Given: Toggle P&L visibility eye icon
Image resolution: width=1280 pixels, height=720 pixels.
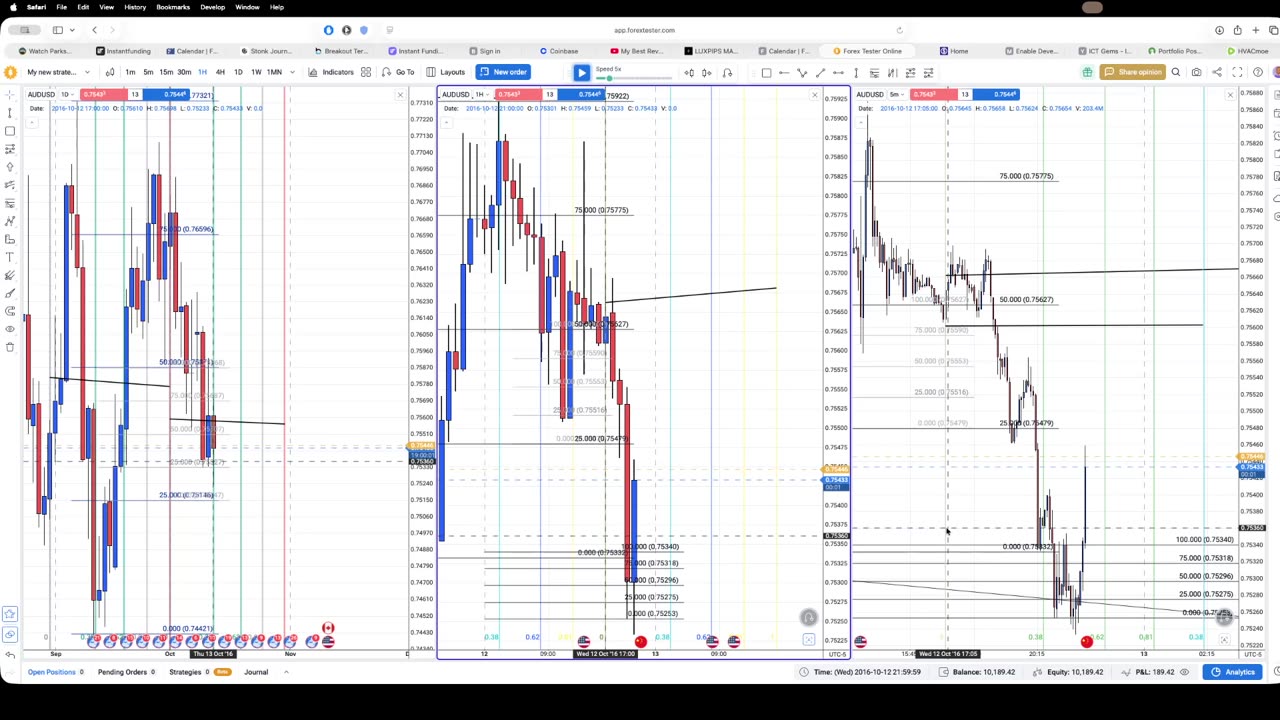Looking at the screenshot, I should (1185, 672).
